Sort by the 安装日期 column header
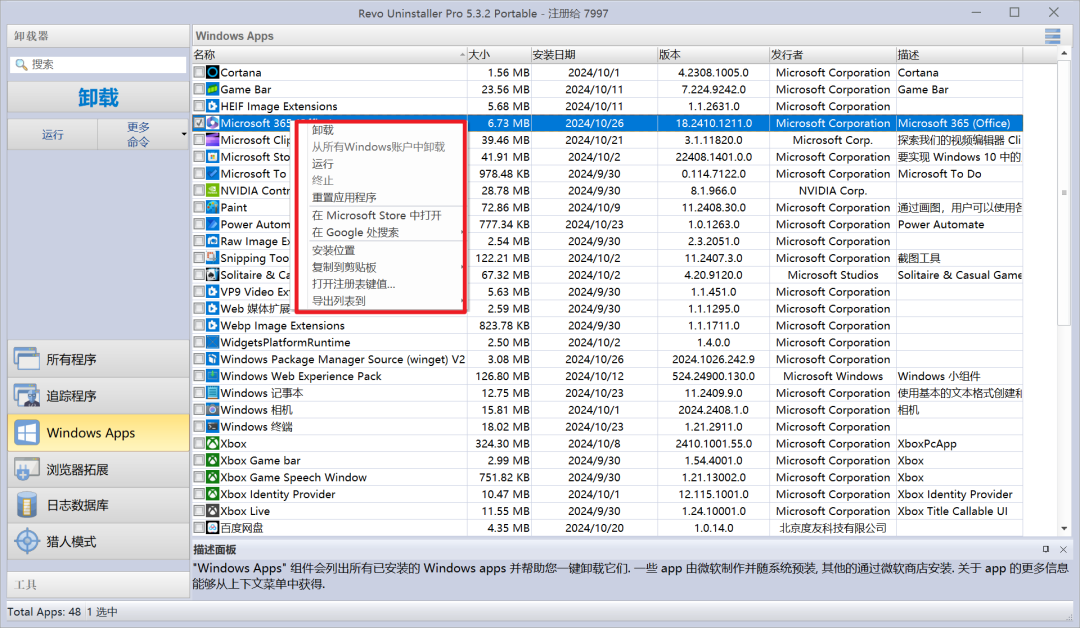This screenshot has width=1080, height=628. point(594,54)
